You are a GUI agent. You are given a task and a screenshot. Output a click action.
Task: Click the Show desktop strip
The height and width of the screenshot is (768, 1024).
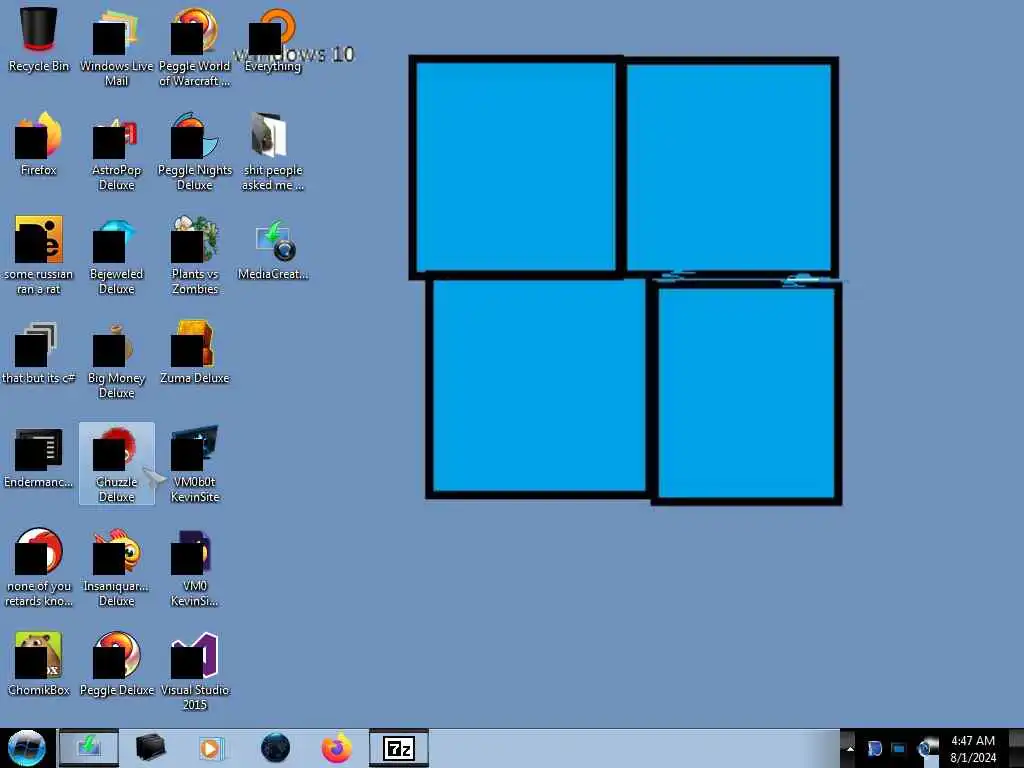coord(1016,748)
